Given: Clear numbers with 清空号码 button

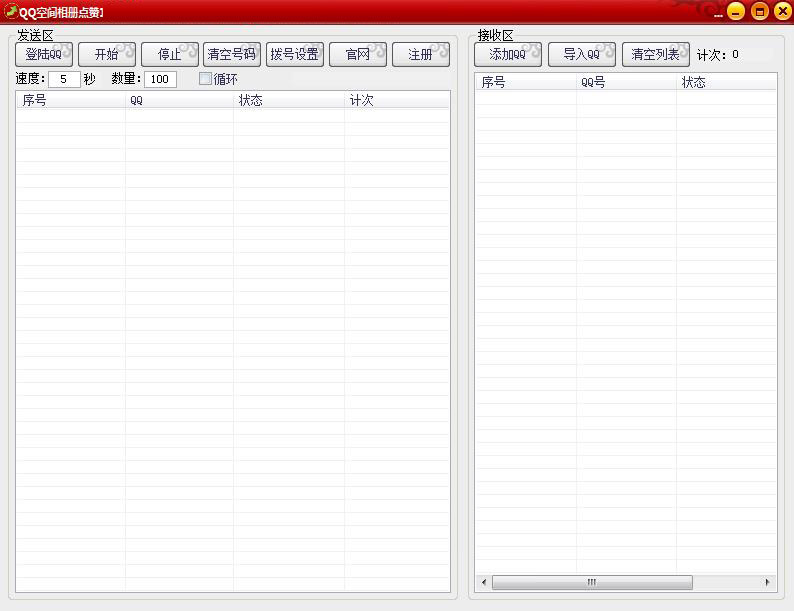Looking at the screenshot, I should [232, 54].
